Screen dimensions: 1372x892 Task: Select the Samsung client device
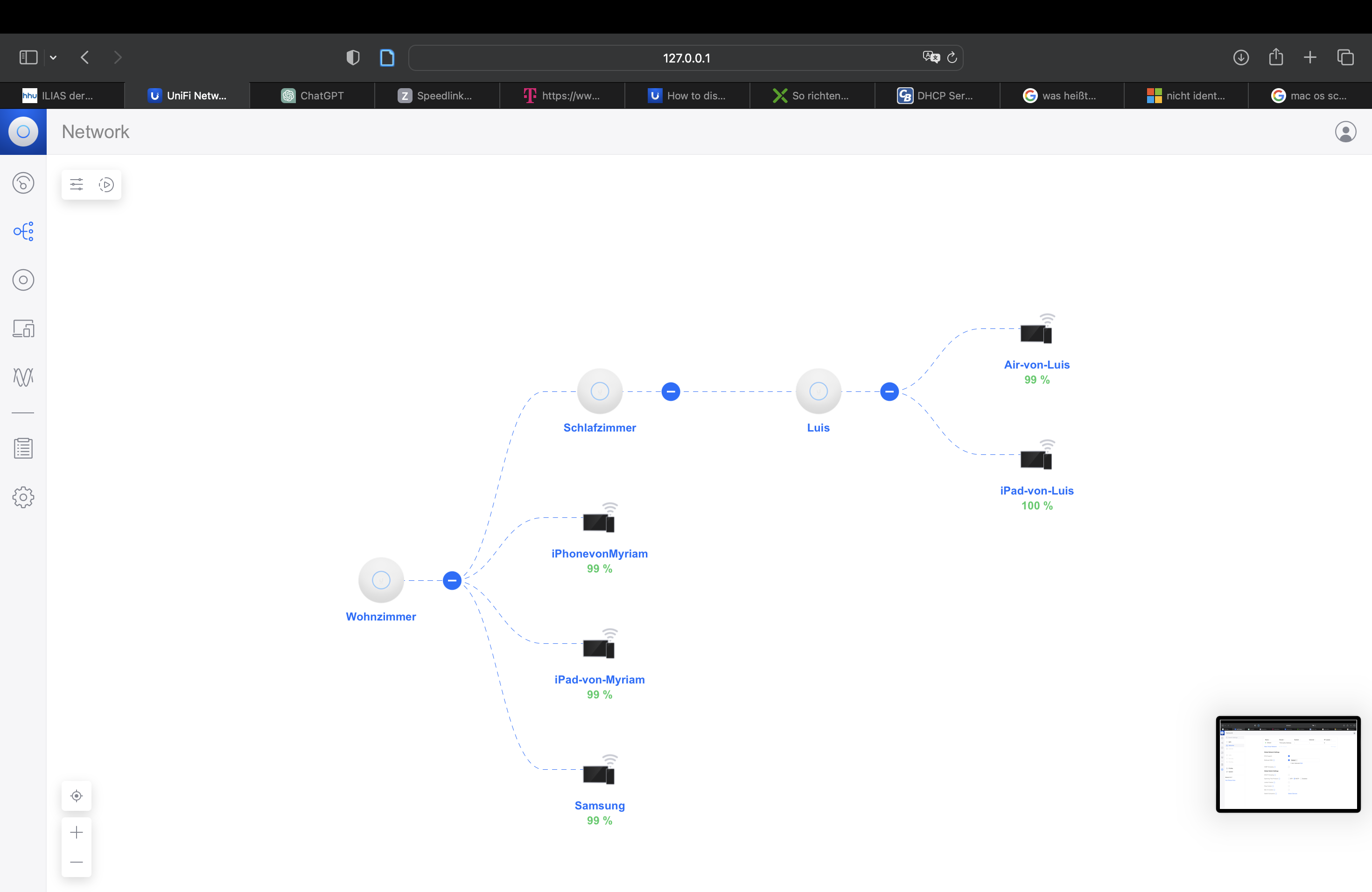click(599, 775)
